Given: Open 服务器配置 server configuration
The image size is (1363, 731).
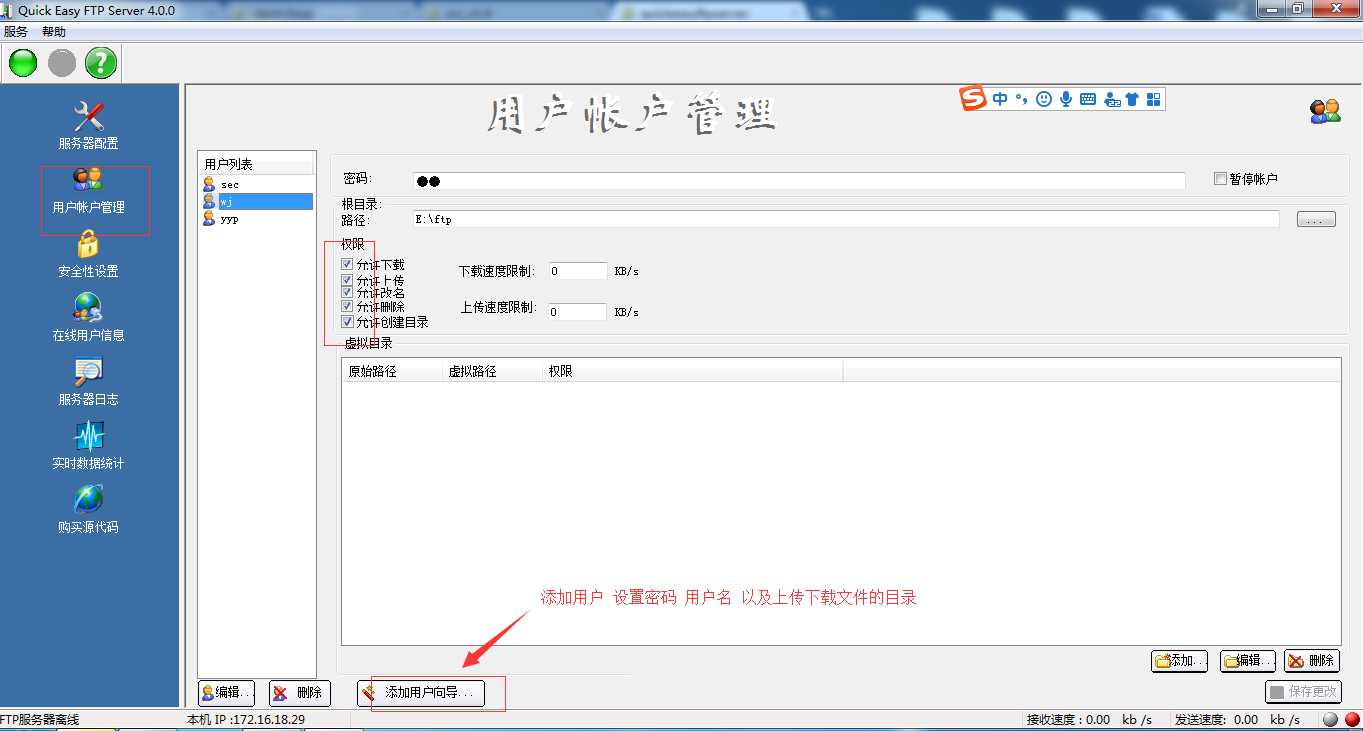Looking at the screenshot, I should coord(88,125).
